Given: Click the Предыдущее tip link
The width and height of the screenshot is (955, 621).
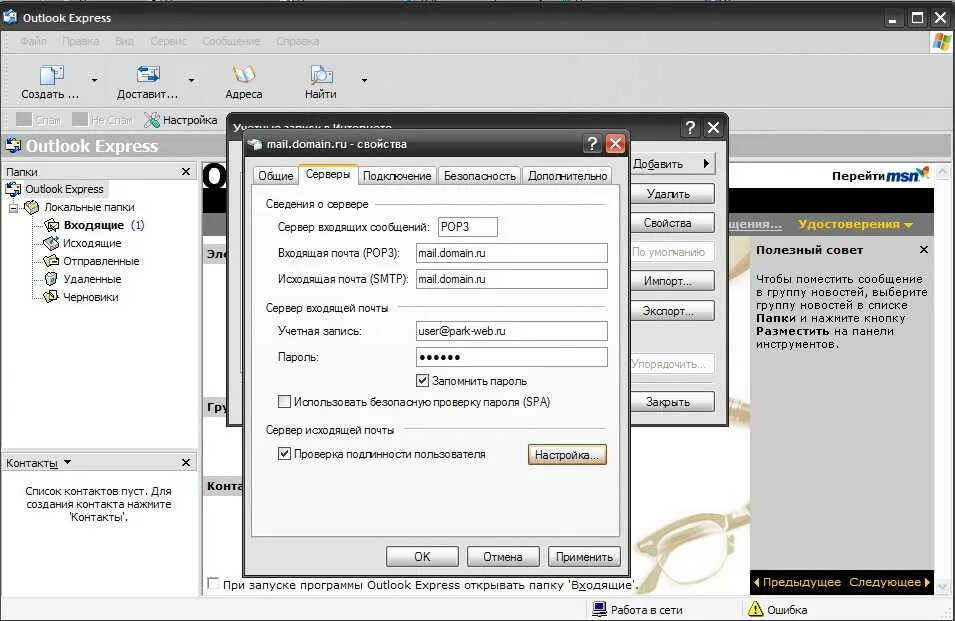Looking at the screenshot, I should [797, 582].
